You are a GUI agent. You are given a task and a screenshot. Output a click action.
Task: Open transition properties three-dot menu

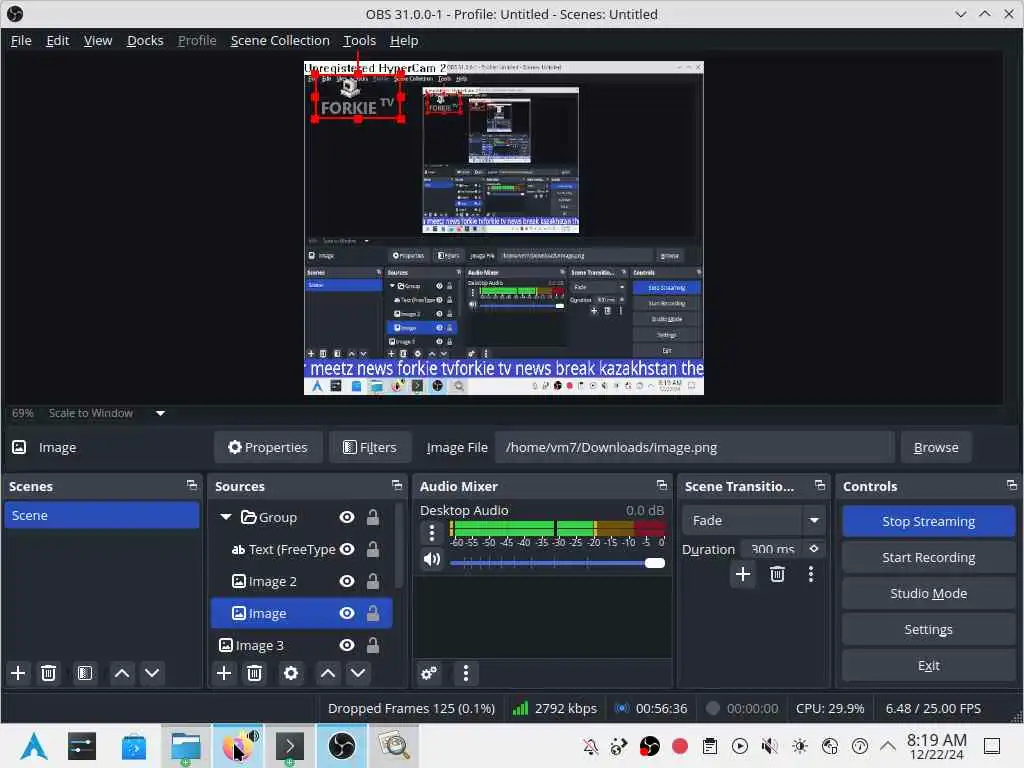(811, 574)
